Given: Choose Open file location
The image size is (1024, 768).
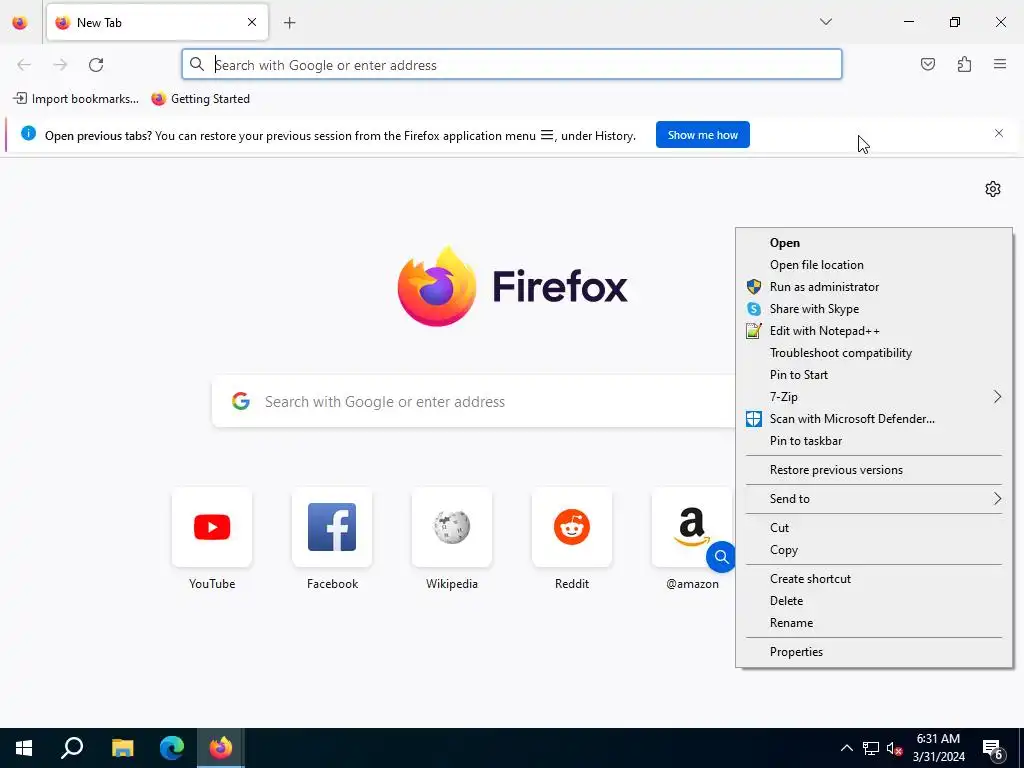Looking at the screenshot, I should tap(874, 265).
